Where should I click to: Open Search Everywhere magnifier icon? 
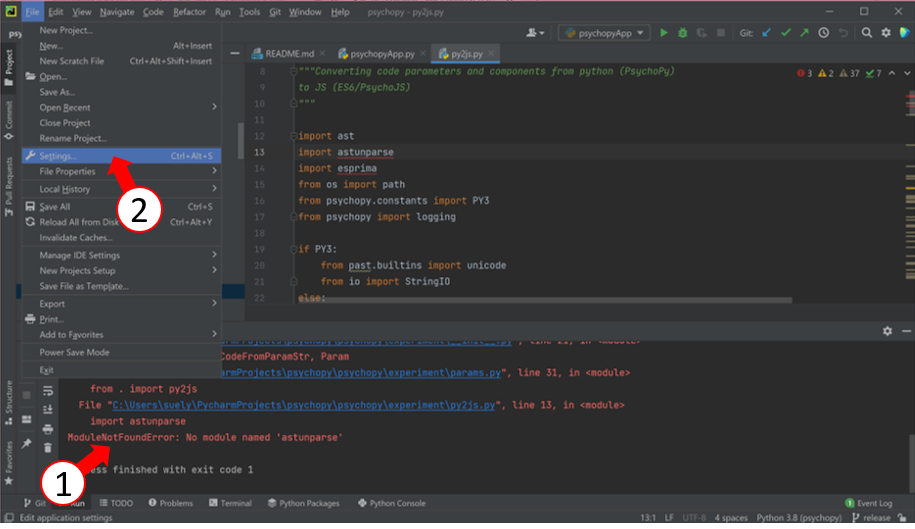point(867,33)
